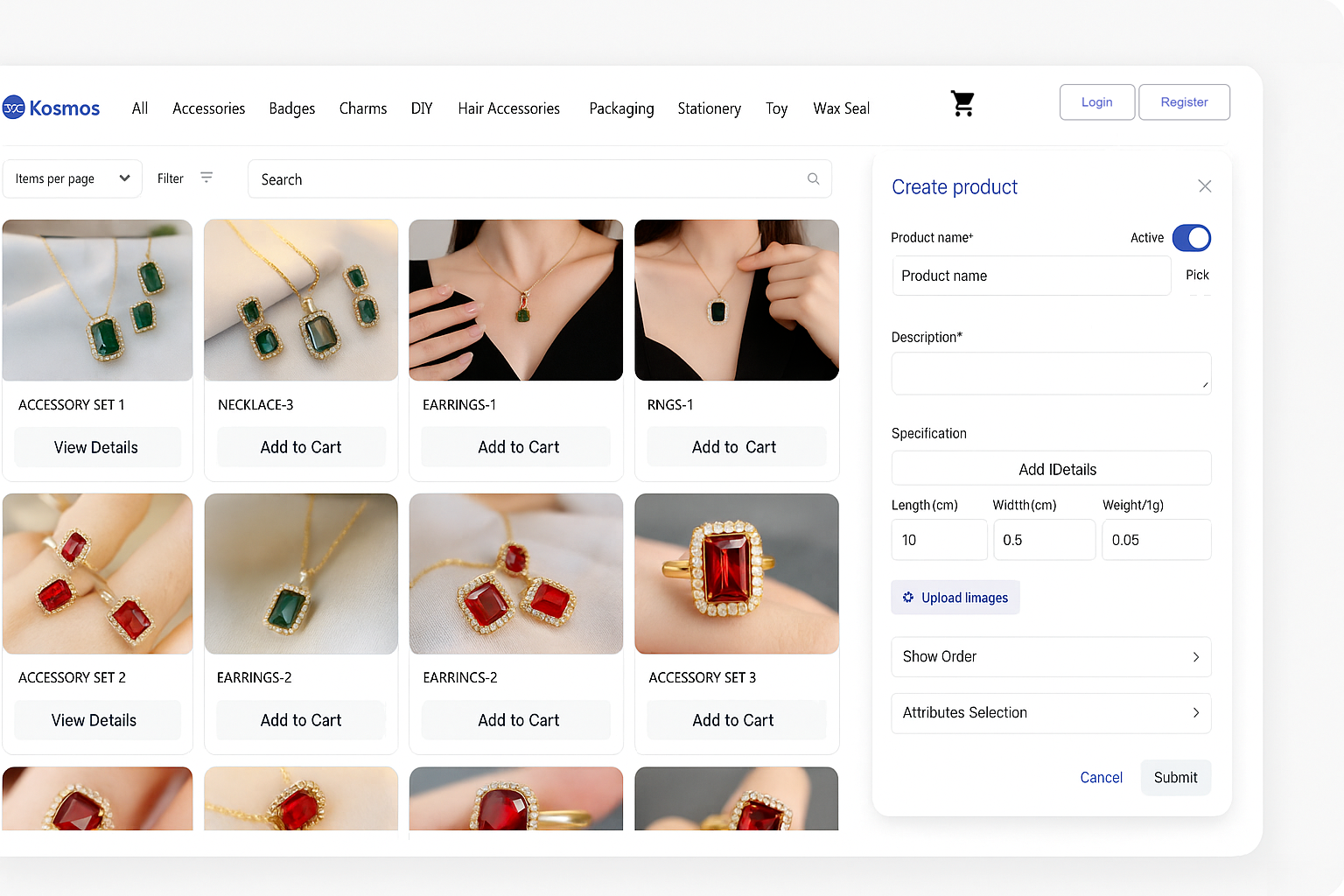
Task: Click the Kosmos logo
Action: 52,108
